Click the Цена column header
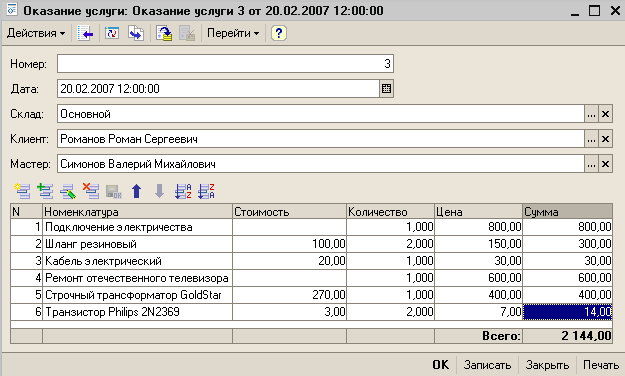The height and width of the screenshot is (376, 625). tap(478, 211)
